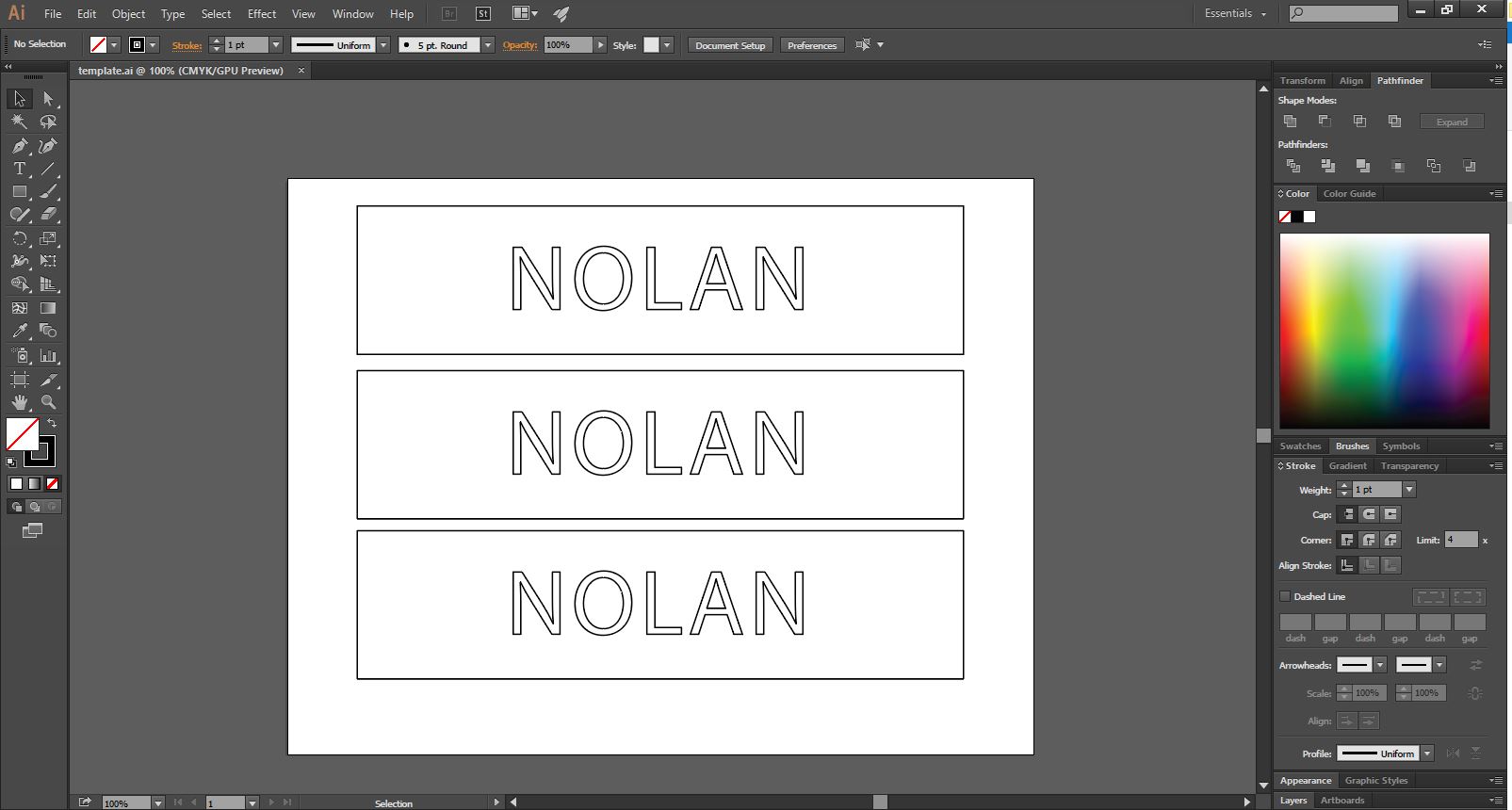Activate the Rotate tool
1512x810 pixels.
tap(19, 238)
